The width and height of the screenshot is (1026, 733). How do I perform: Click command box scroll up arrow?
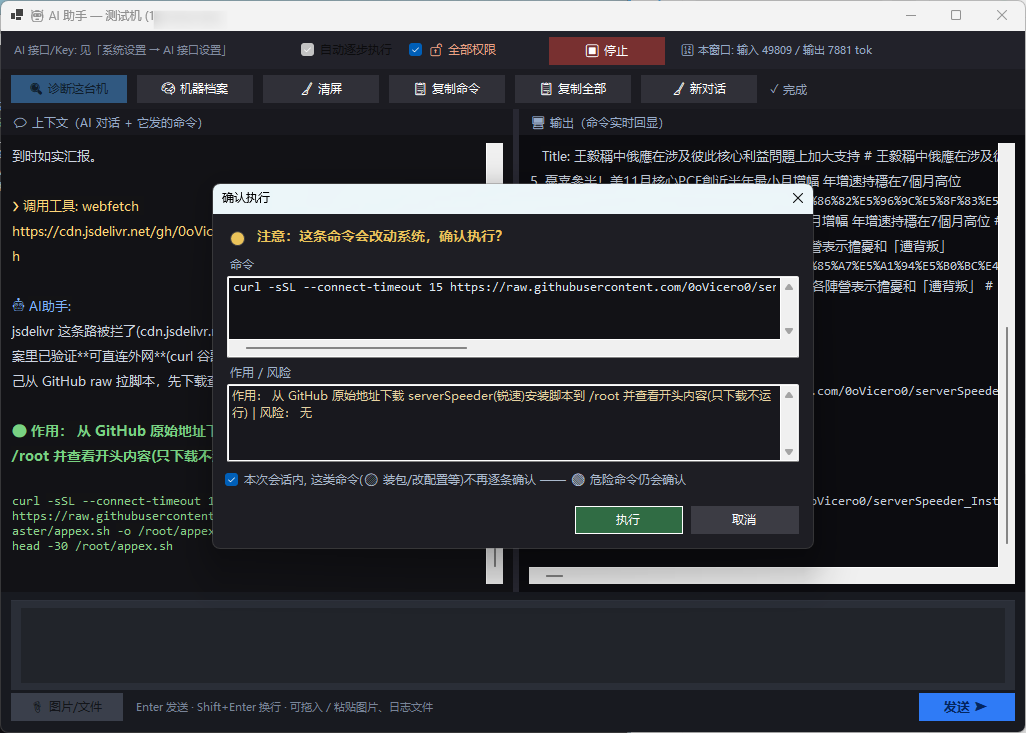[789, 287]
